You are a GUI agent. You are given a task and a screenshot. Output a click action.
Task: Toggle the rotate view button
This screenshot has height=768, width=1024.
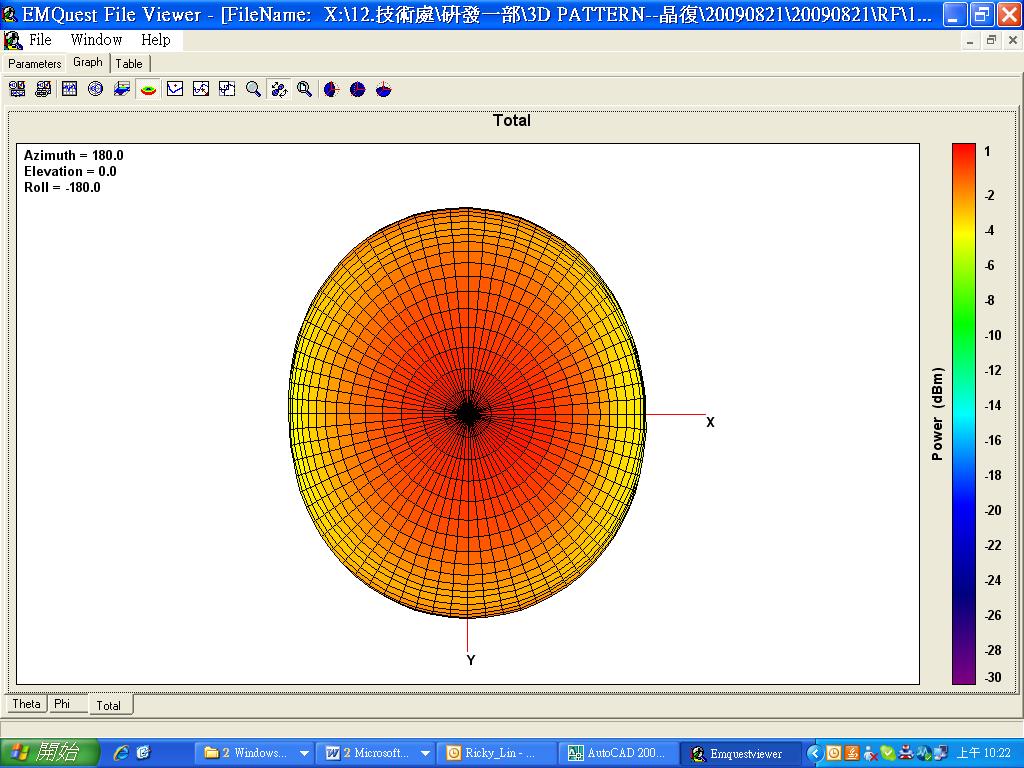pyautogui.click(x=279, y=89)
